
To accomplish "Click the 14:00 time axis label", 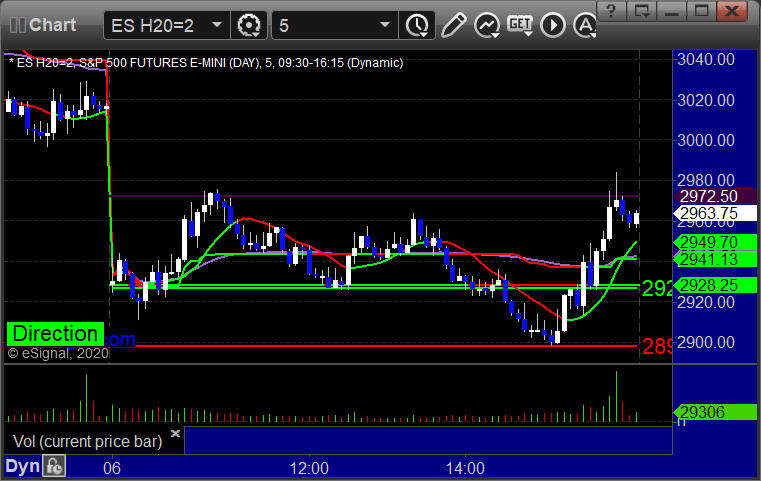I will (465, 468).
